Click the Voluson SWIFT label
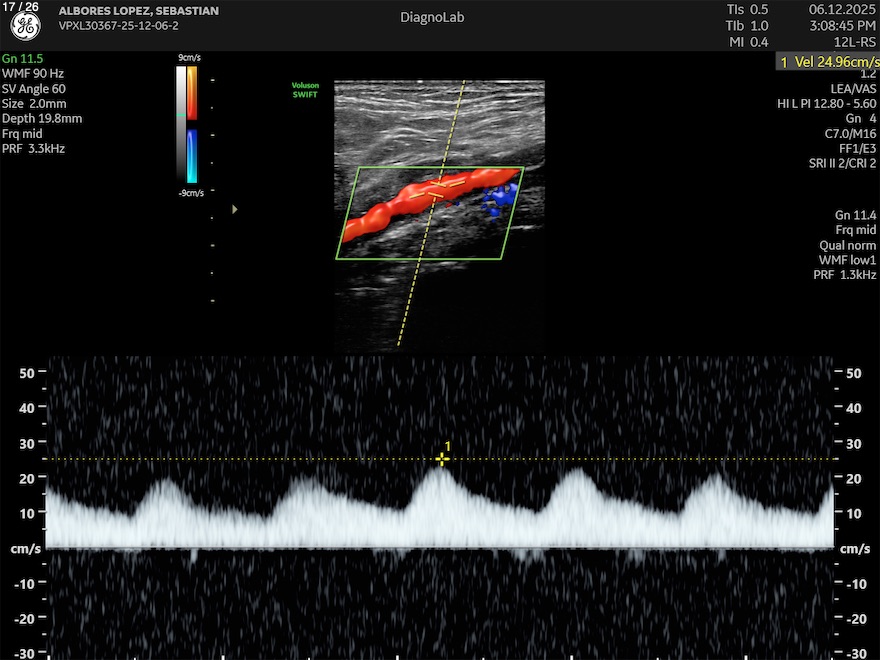This screenshot has height=660, width=880. click(x=305, y=90)
